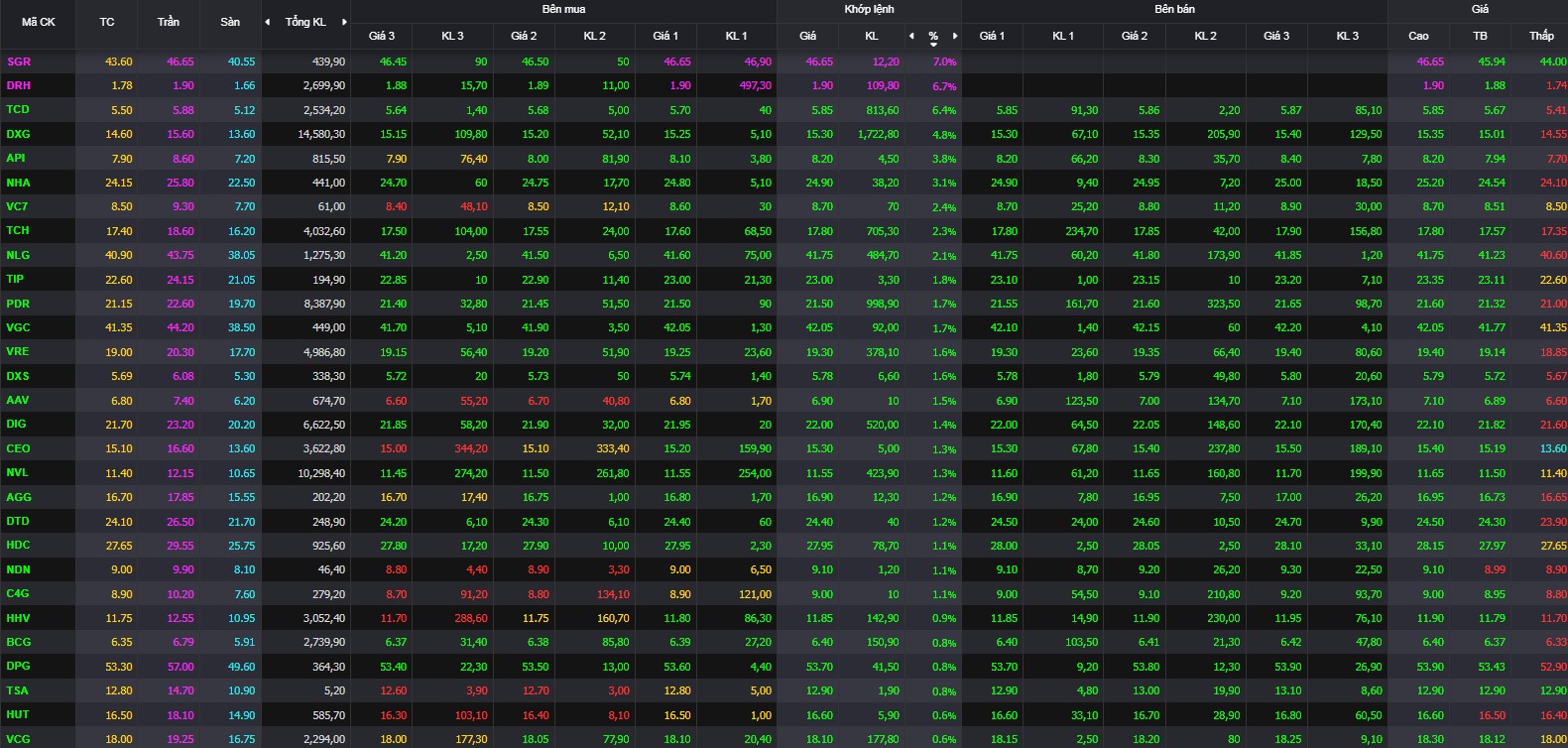
Task: Sort by the Mã CK column header
Action: click(x=39, y=22)
